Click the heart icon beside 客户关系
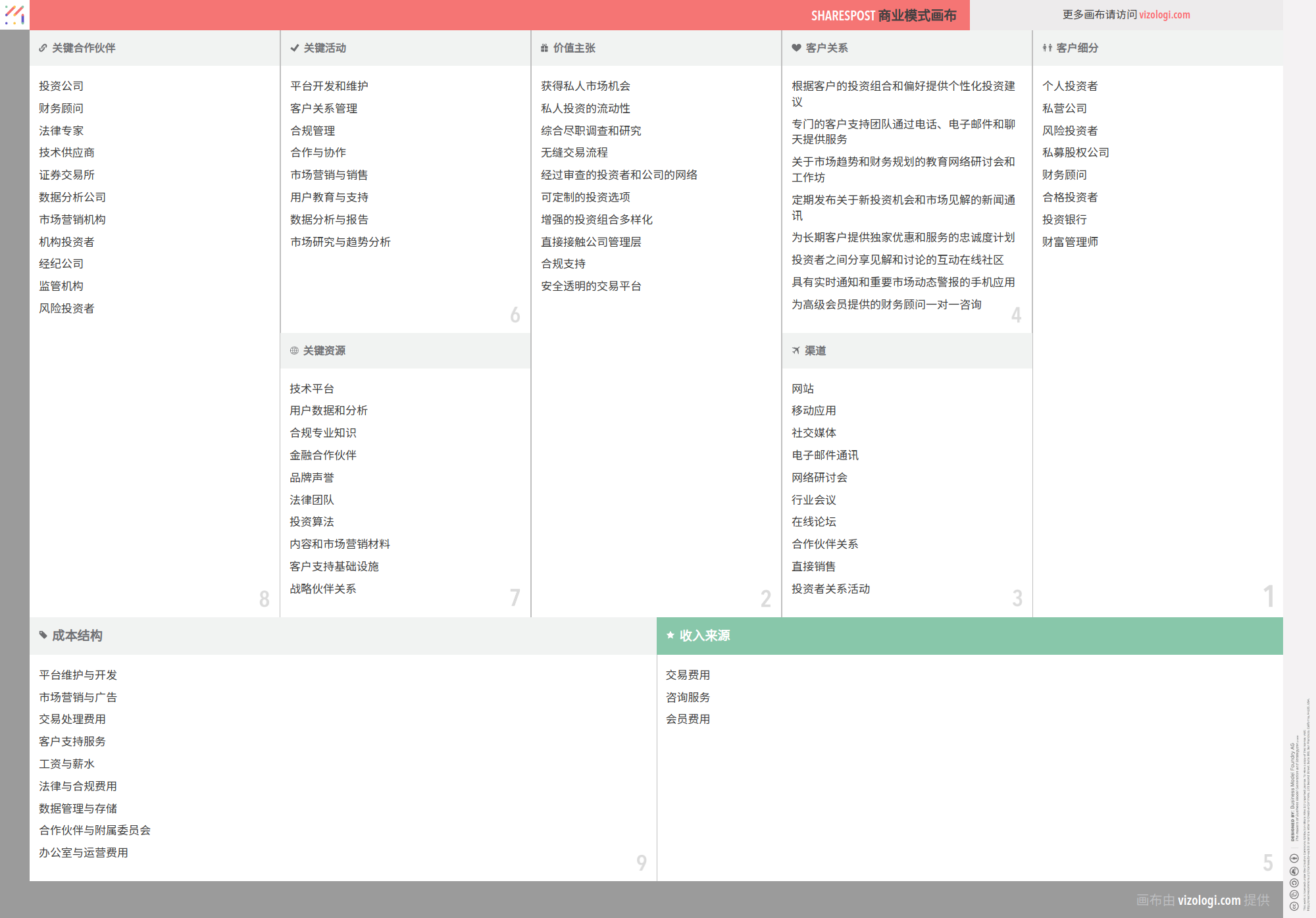This screenshot has width=1316, height=918. click(x=796, y=48)
